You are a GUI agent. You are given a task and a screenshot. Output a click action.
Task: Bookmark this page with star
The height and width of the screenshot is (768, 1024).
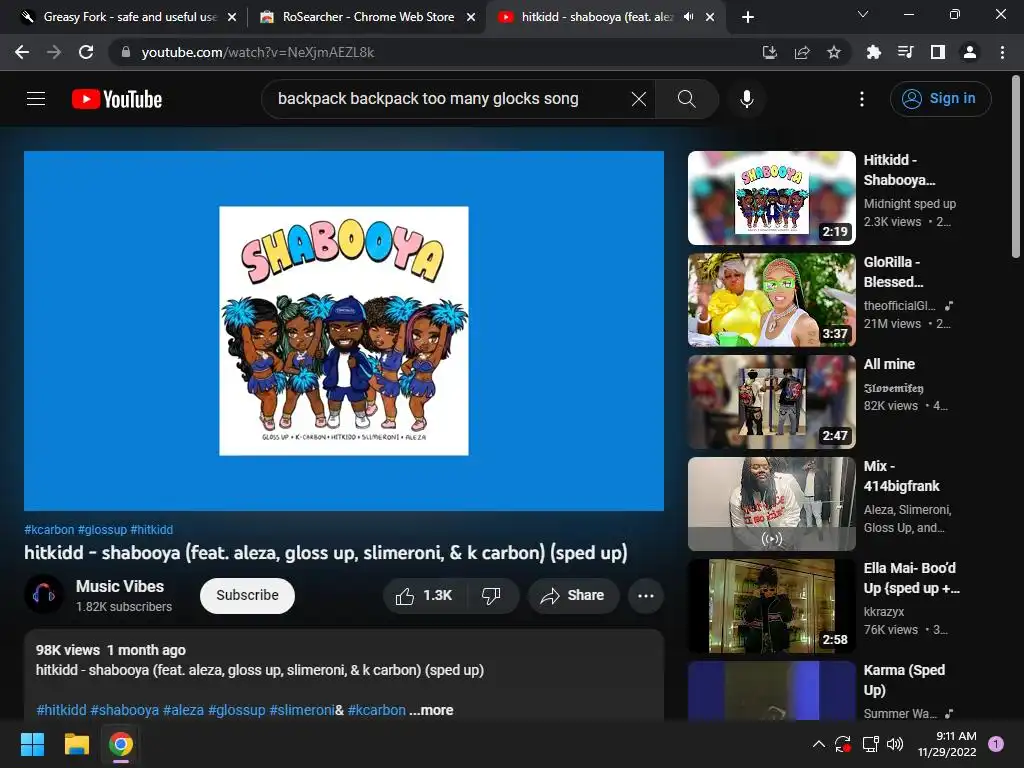click(x=834, y=52)
